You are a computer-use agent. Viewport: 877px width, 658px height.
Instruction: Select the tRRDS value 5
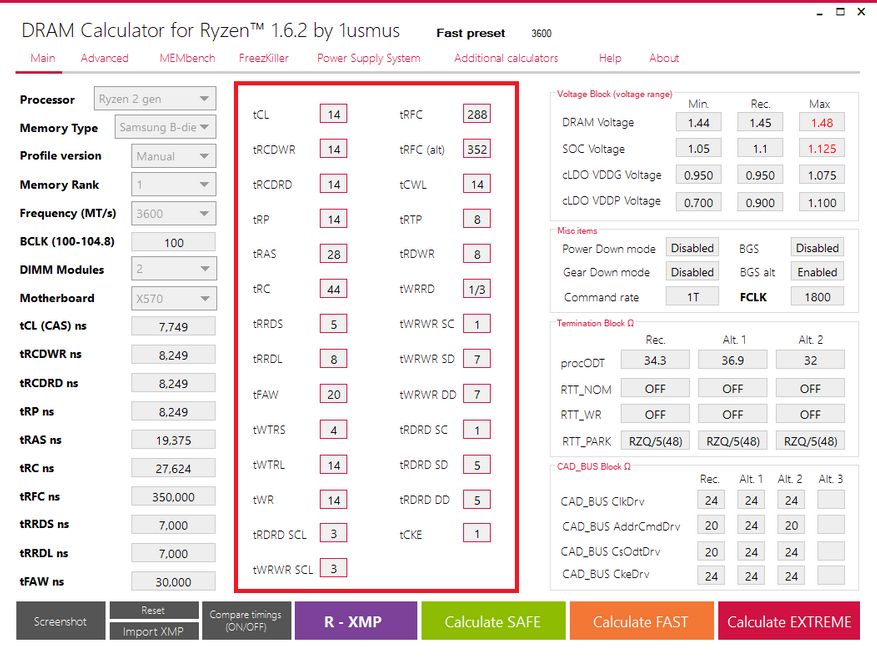pos(334,324)
